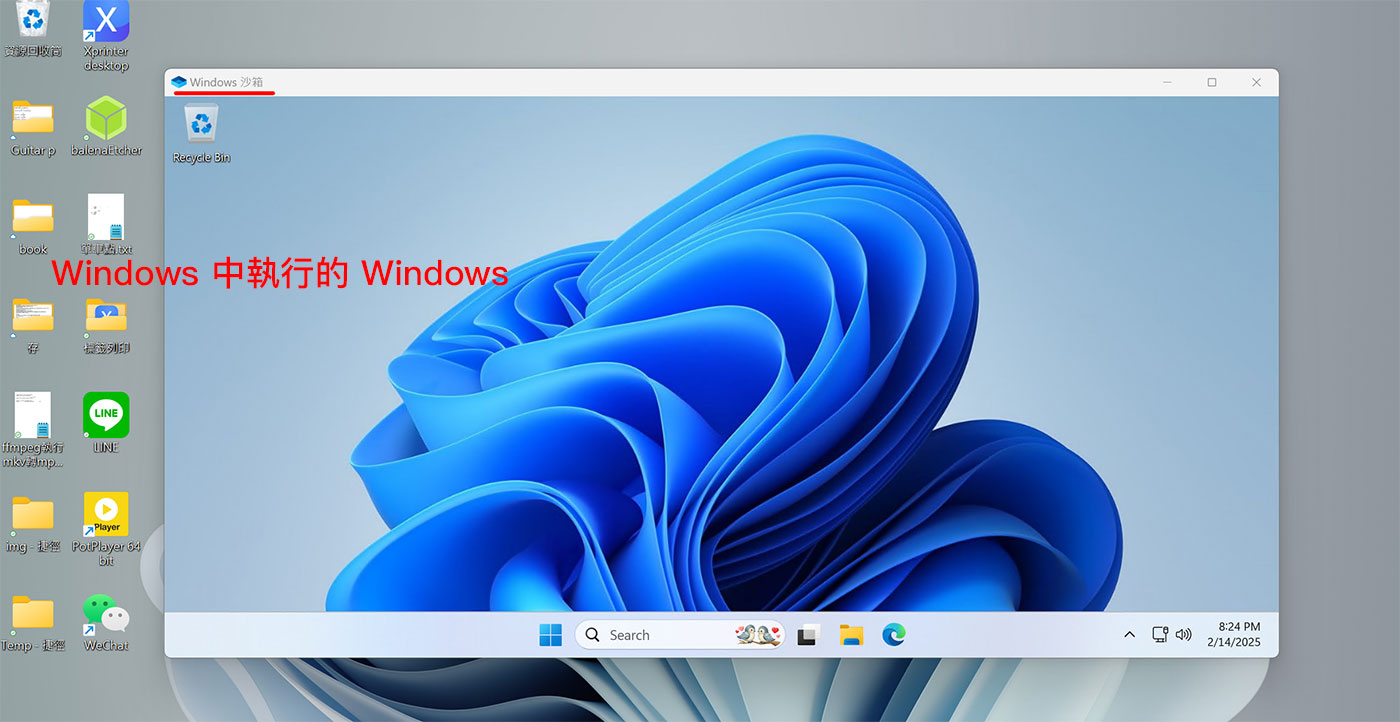Select the balenaEtcher desktop icon
Image resolution: width=1400 pixels, height=722 pixels.
coord(106,127)
